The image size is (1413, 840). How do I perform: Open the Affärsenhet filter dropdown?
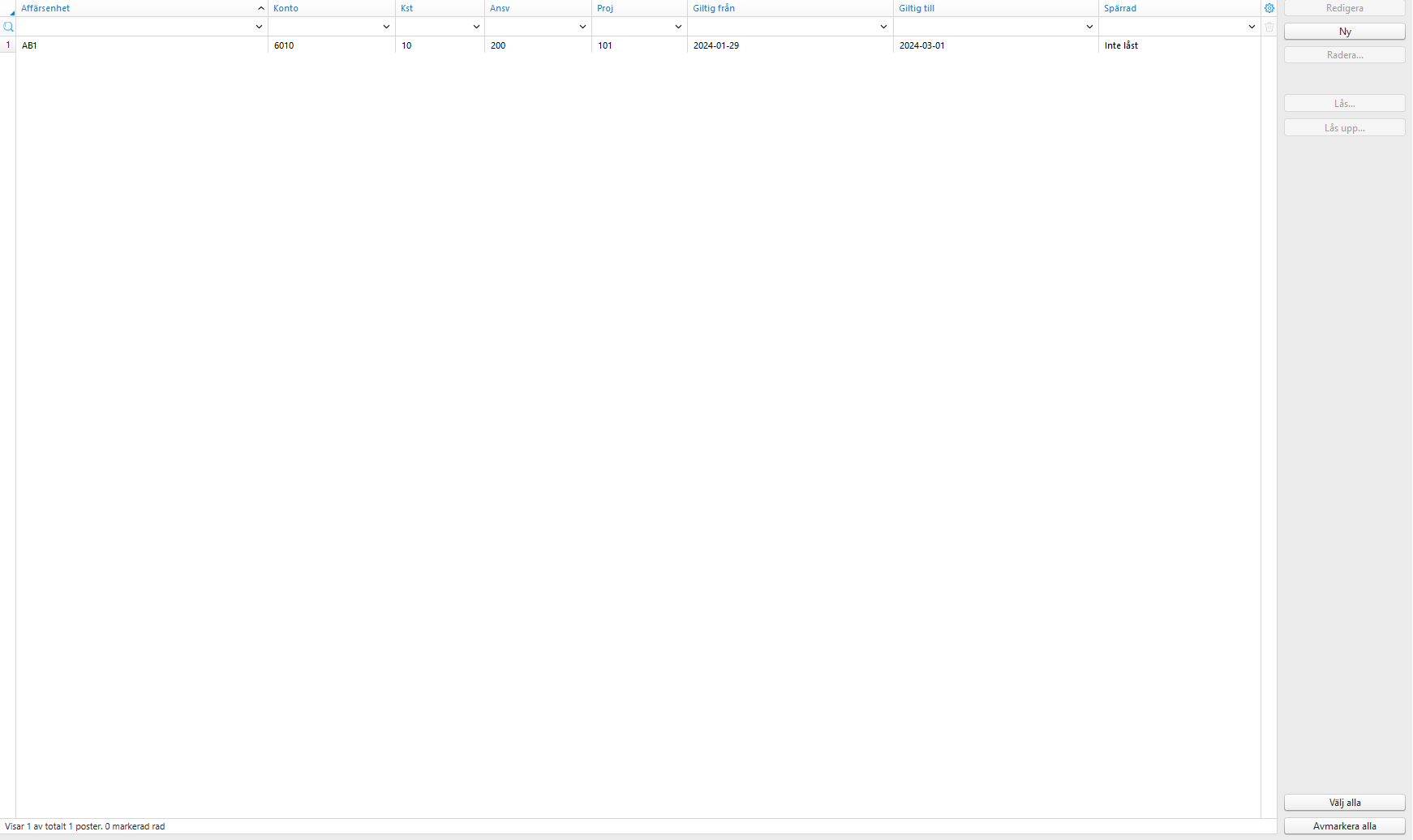pos(259,26)
